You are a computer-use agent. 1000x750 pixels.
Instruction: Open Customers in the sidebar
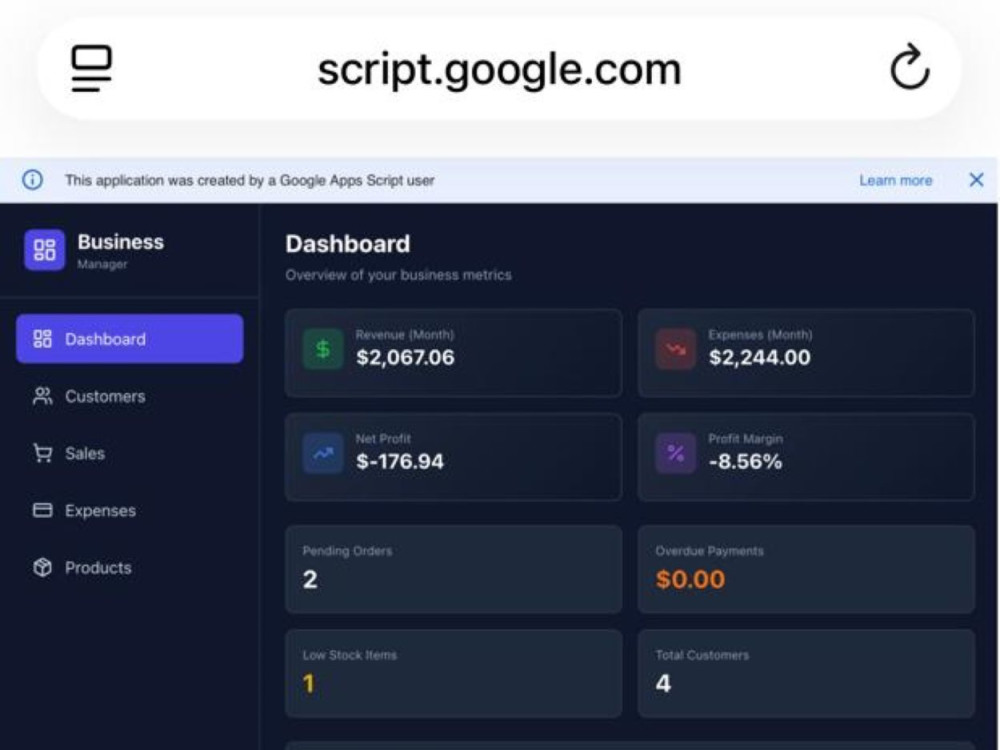click(x=129, y=396)
